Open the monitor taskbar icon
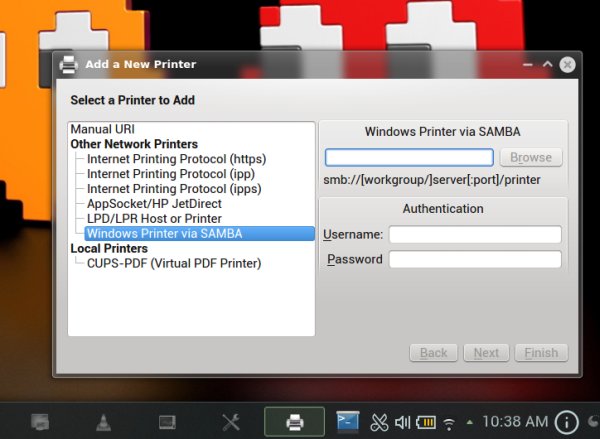Image resolution: width=600 pixels, height=439 pixels. pos(167,422)
